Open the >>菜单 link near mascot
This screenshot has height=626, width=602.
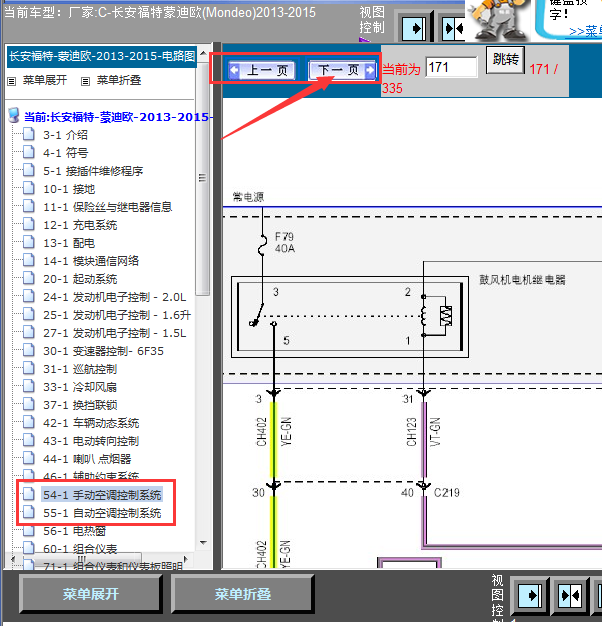(585, 31)
